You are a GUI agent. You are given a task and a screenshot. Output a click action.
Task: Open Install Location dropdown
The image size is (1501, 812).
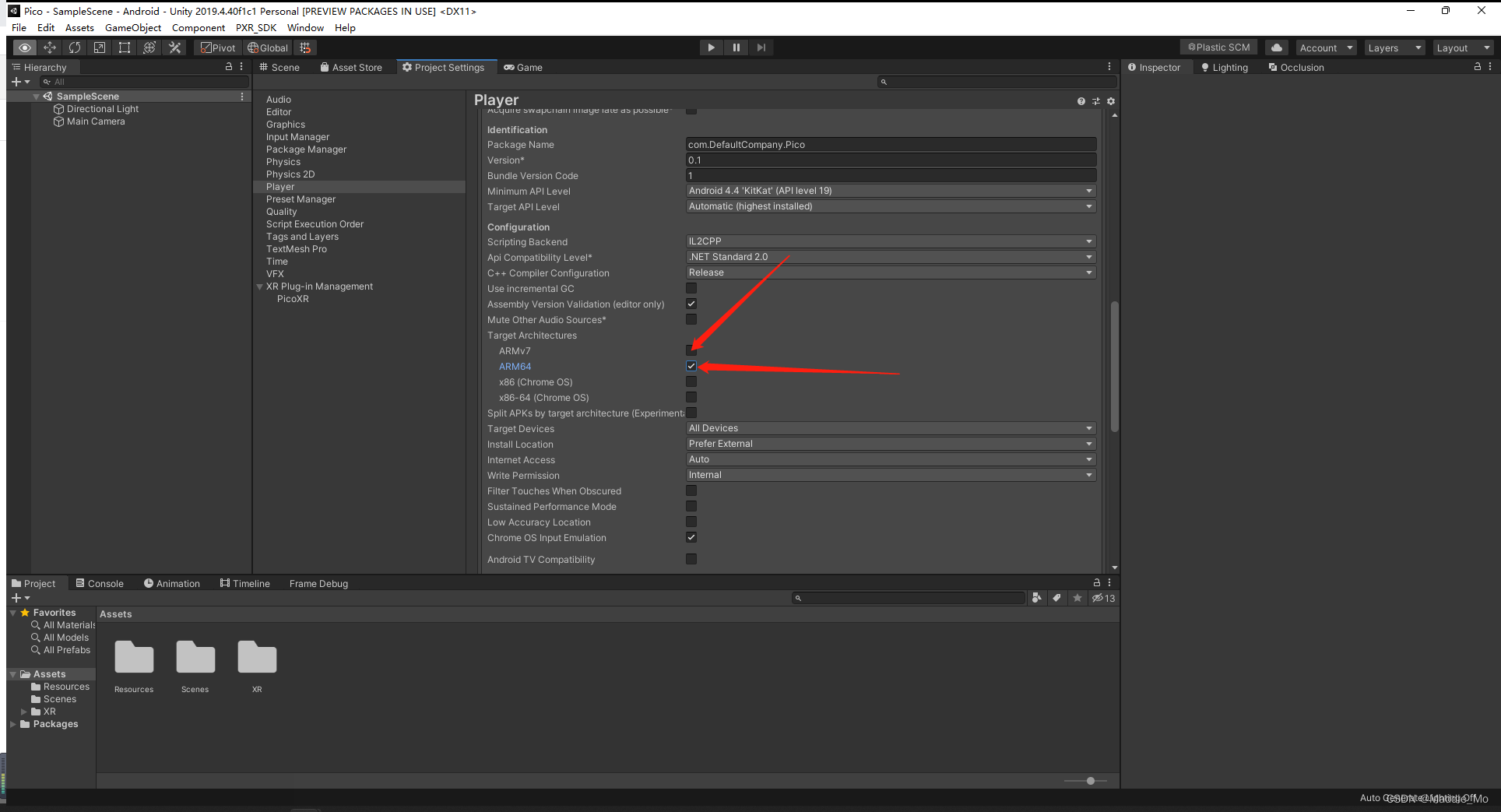(891, 444)
